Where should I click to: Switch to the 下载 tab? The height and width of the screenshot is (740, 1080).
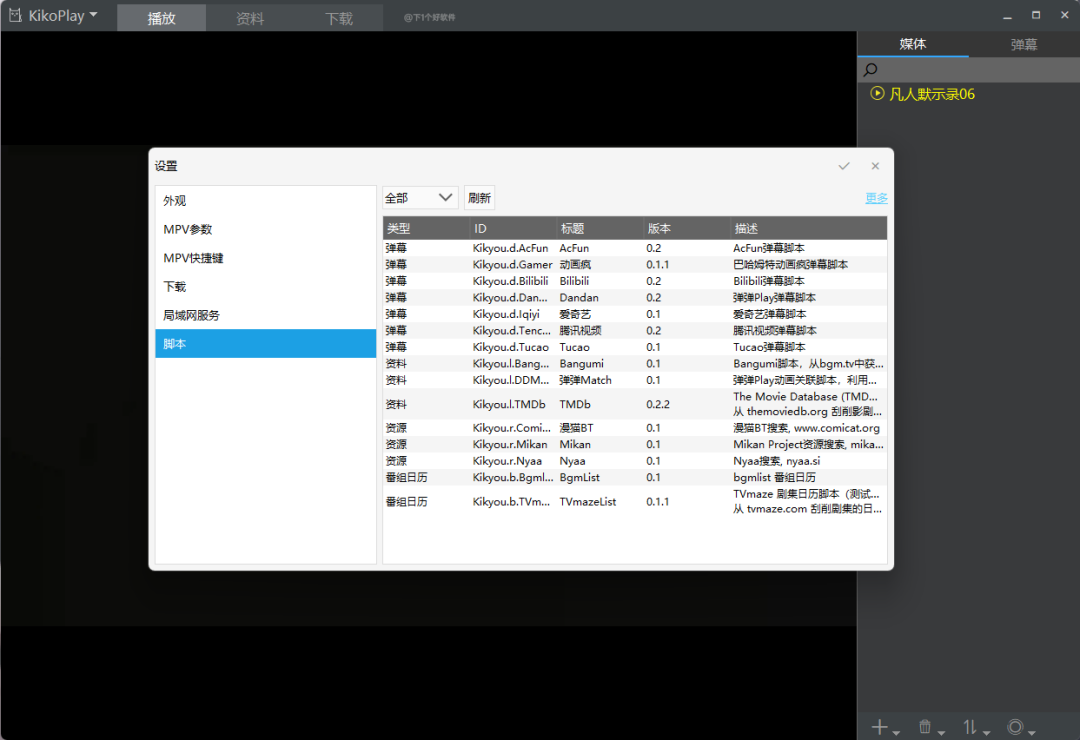pos(339,18)
